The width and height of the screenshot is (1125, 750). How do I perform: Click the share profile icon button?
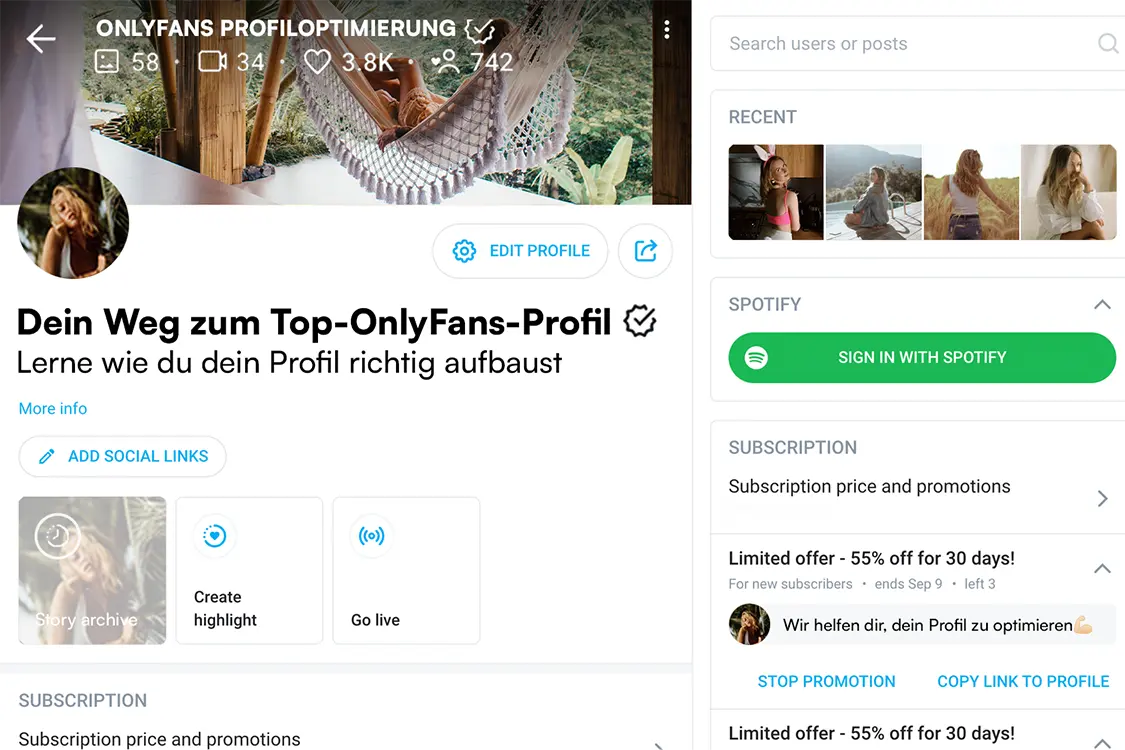(x=645, y=251)
